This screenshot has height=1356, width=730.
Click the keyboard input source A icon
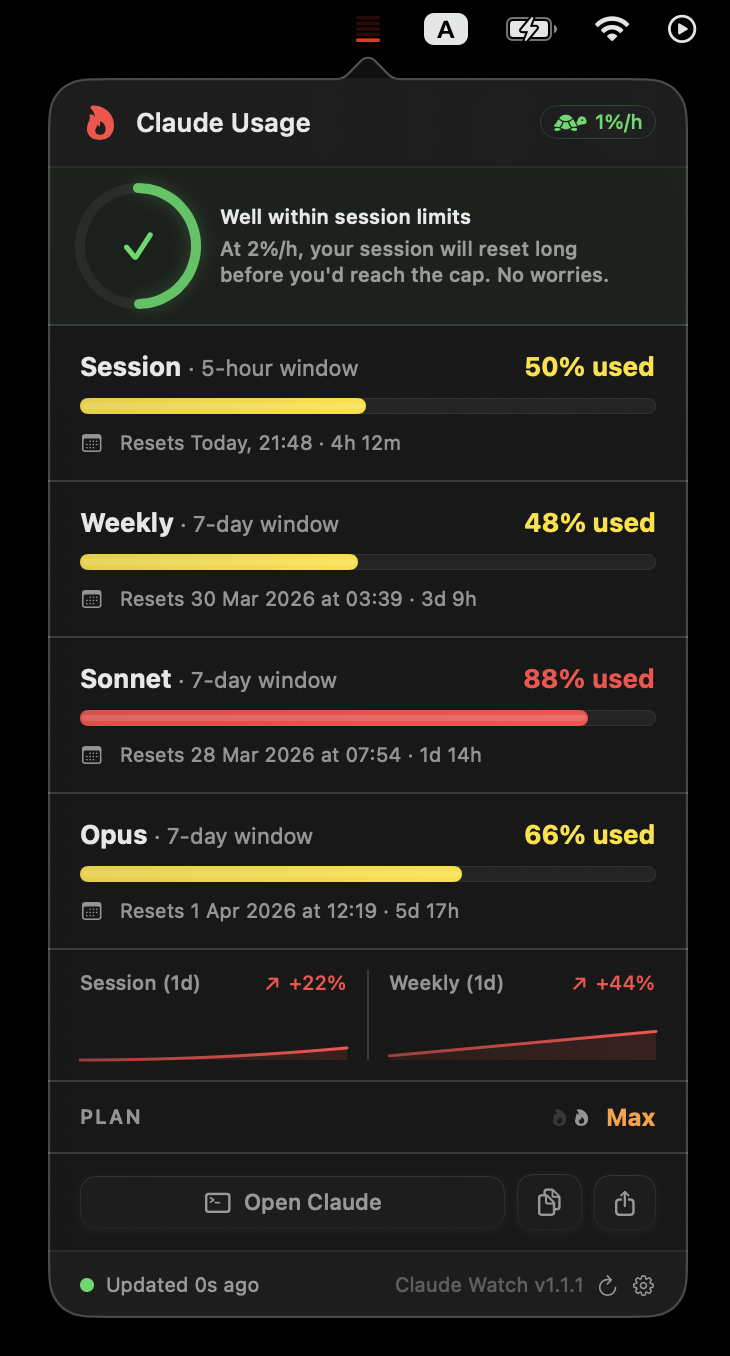(446, 30)
